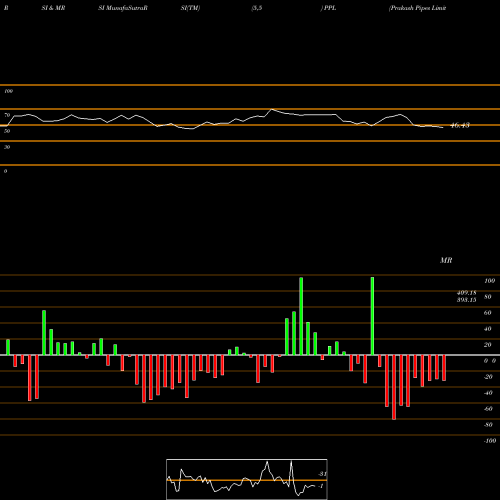Click the peak of the RSI line near 70
The width and height of the screenshot is (500, 500).
pyautogui.click(x=272, y=109)
